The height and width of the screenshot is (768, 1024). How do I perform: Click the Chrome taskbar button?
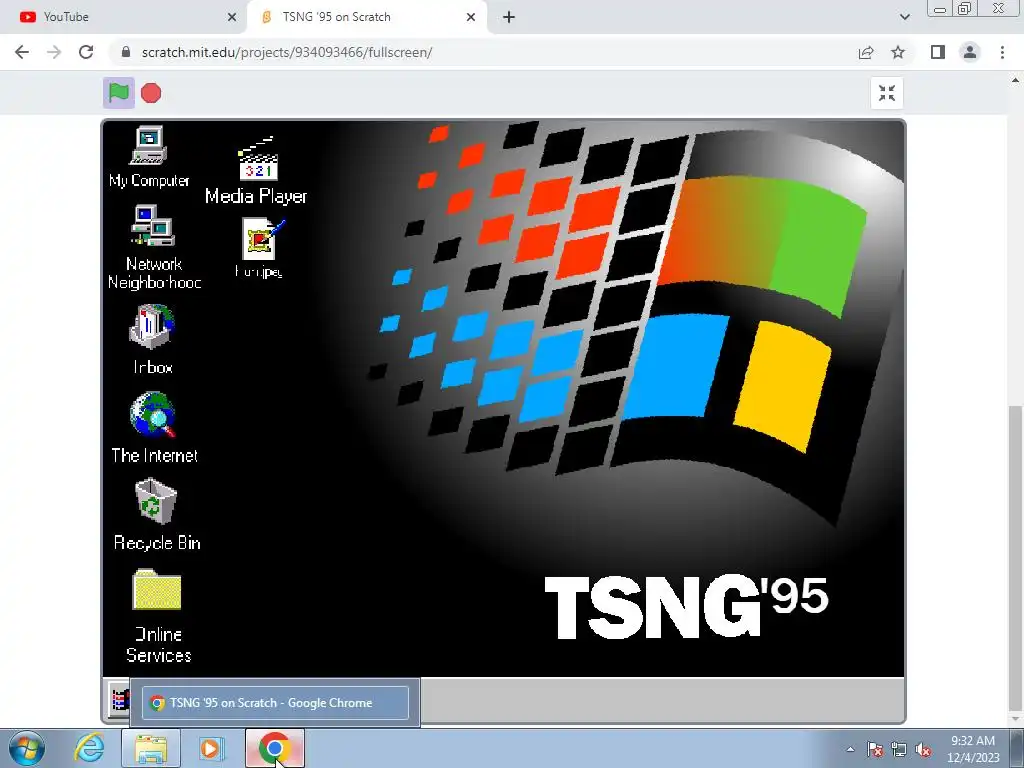click(x=275, y=748)
